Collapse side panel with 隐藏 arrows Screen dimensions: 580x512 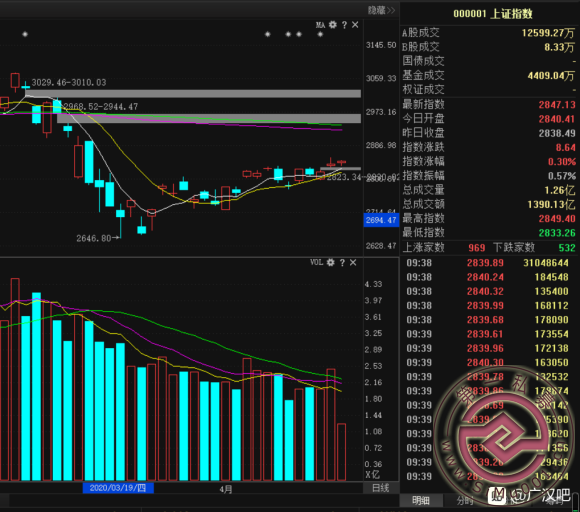point(381,10)
